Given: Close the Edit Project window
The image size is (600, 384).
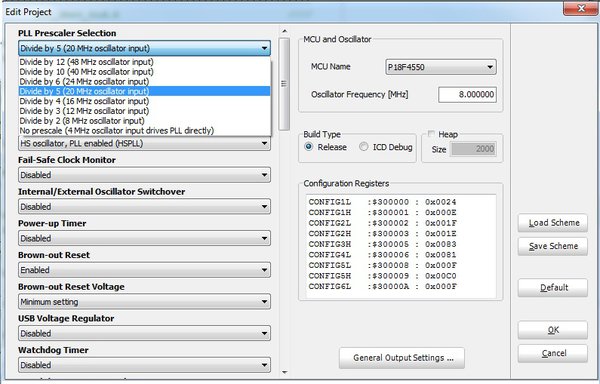Looking at the screenshot, I should (x=580, y=8).
